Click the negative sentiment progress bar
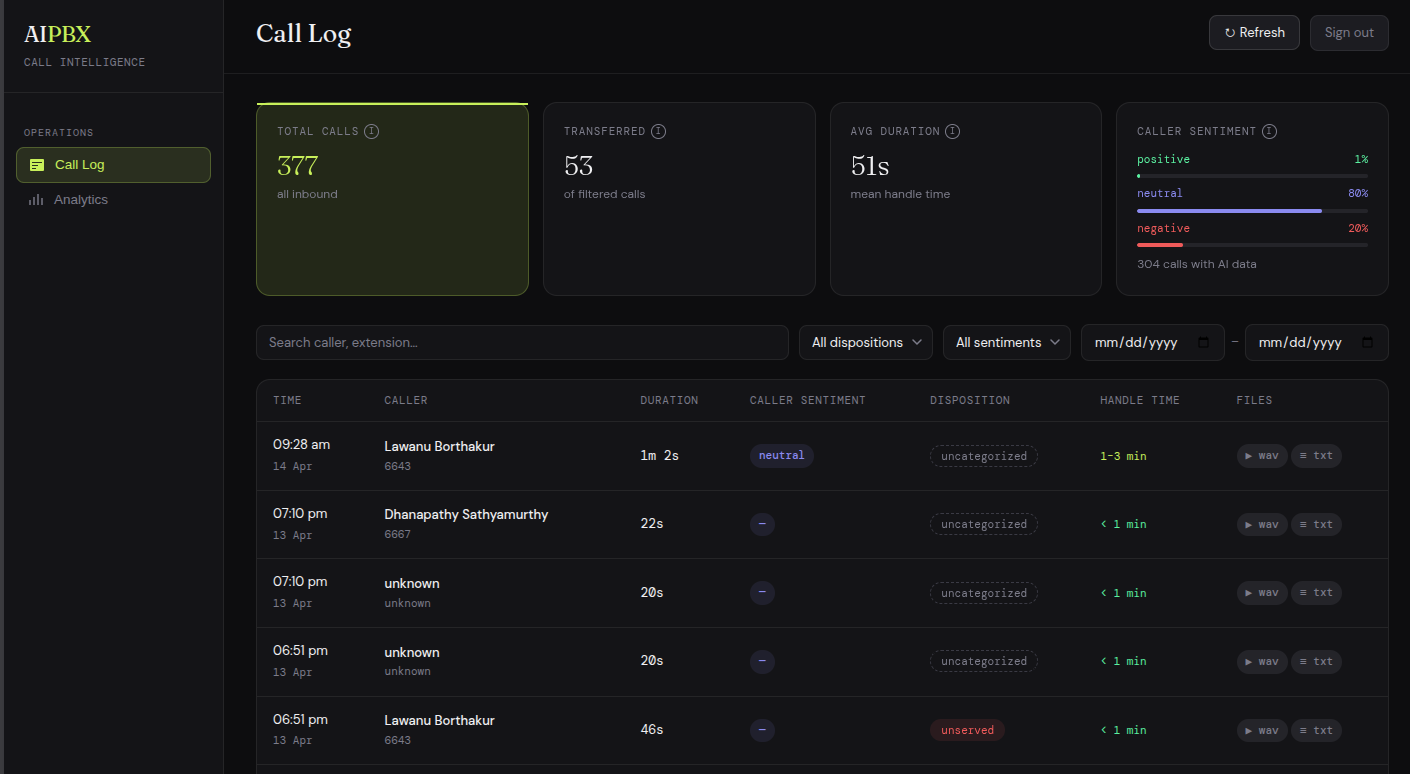The width and height of the screenshot is (1410, 774). pyautogui.click(x=1252, y=245)
